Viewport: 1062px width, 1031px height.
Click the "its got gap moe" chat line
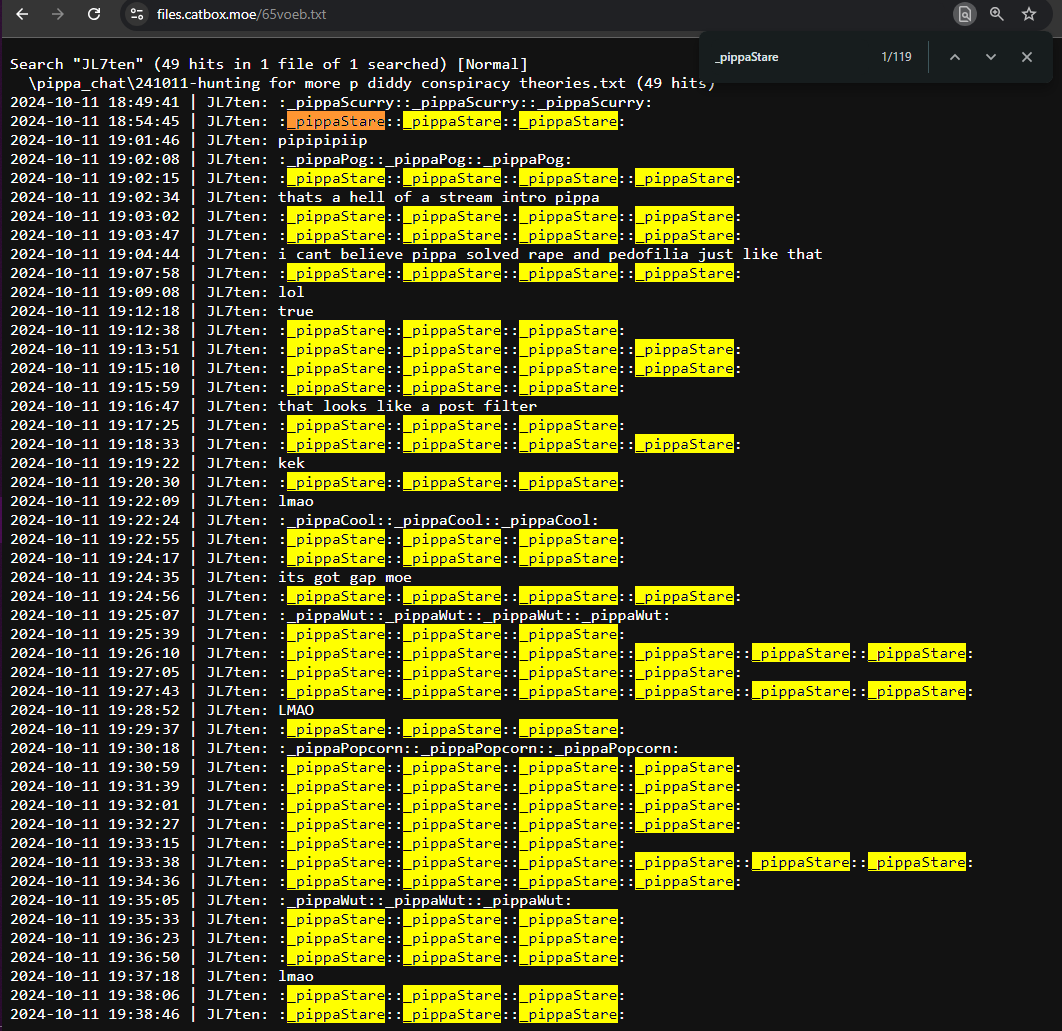345,577
